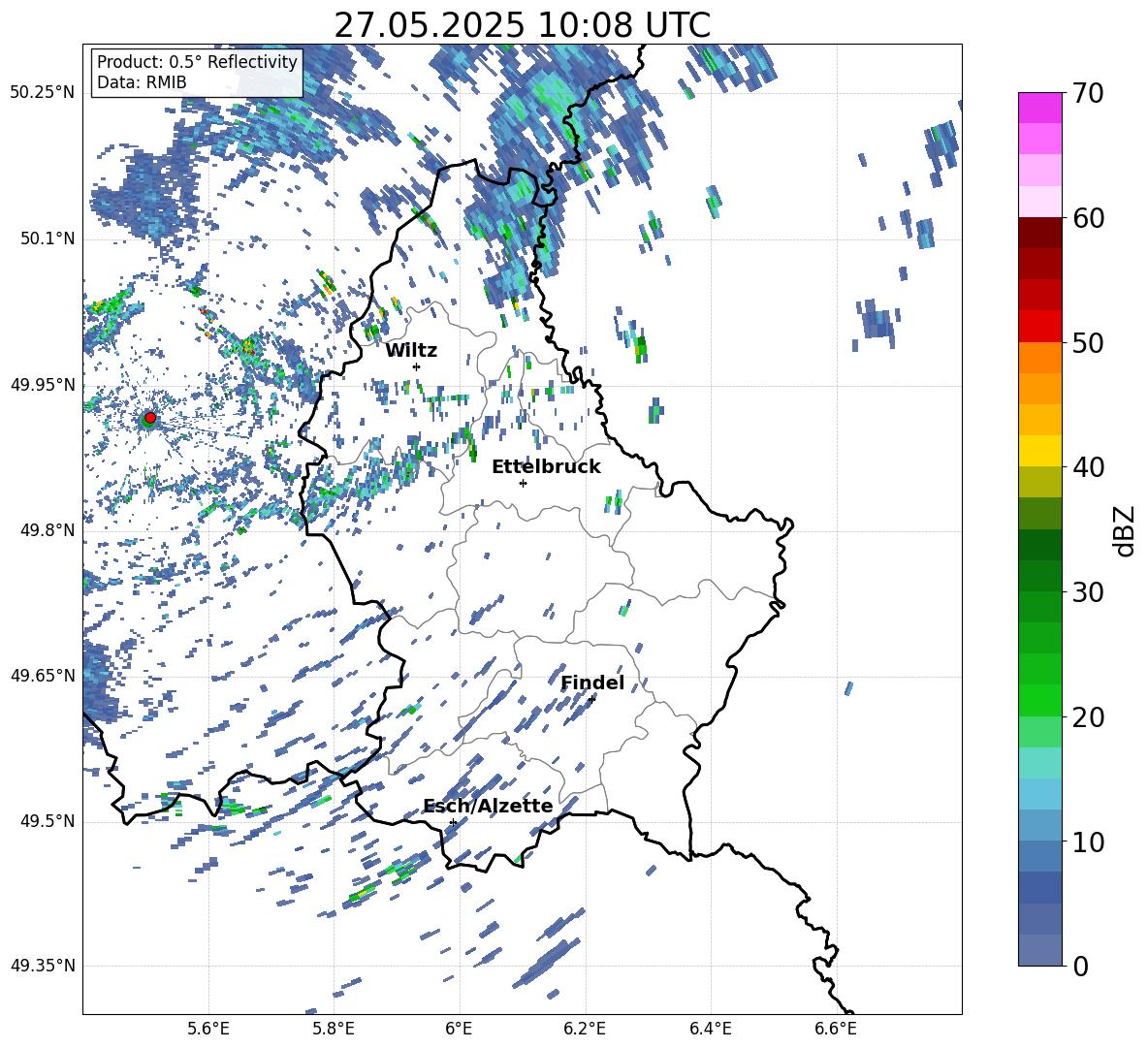Click the 5.8°E longitude label
This screenshot has height=1048, width=1148.
click(x=334, y=1030)
